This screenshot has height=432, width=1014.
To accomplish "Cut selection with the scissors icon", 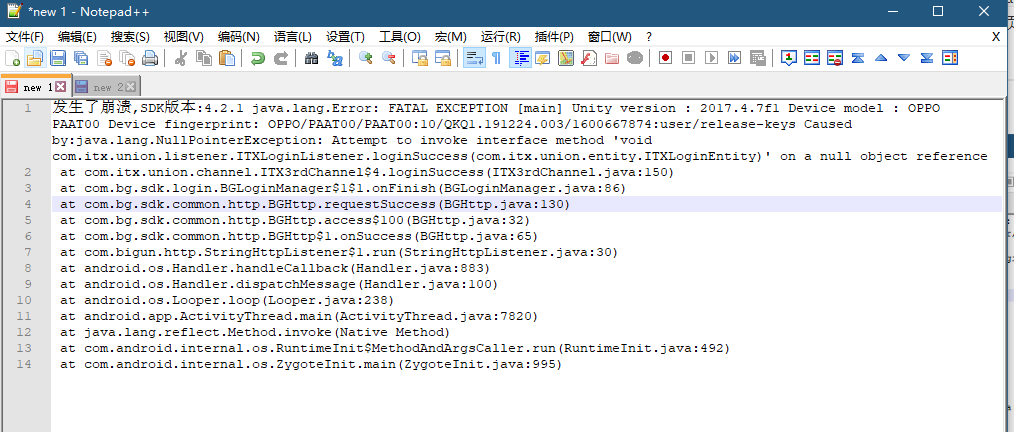I will 180,58.
